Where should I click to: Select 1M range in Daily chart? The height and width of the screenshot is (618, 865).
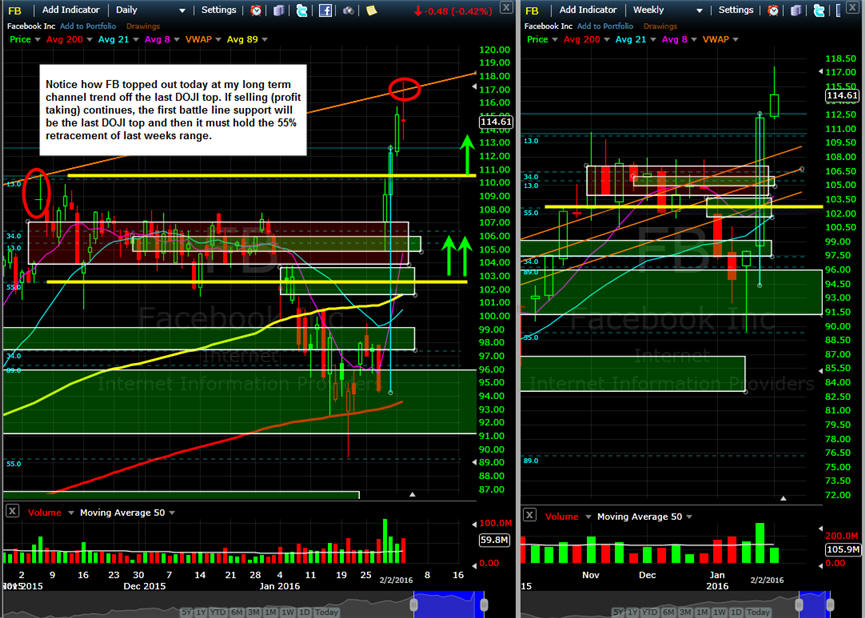pos(270,612)
